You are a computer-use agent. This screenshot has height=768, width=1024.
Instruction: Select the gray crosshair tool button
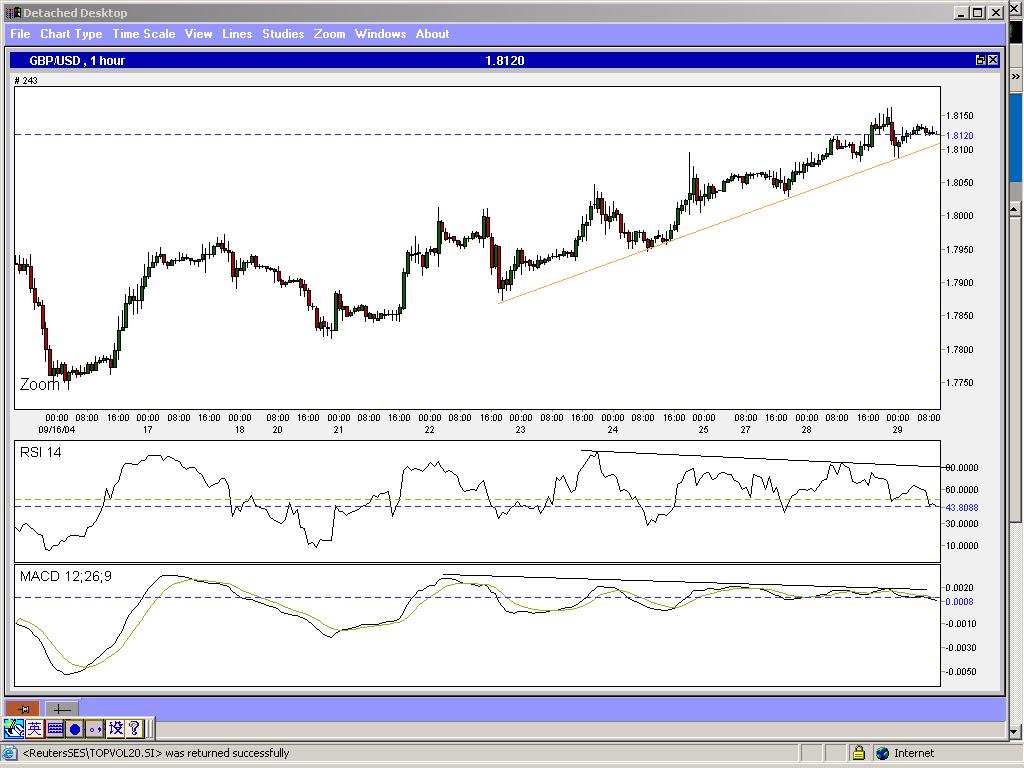click(x=61, y=709)
